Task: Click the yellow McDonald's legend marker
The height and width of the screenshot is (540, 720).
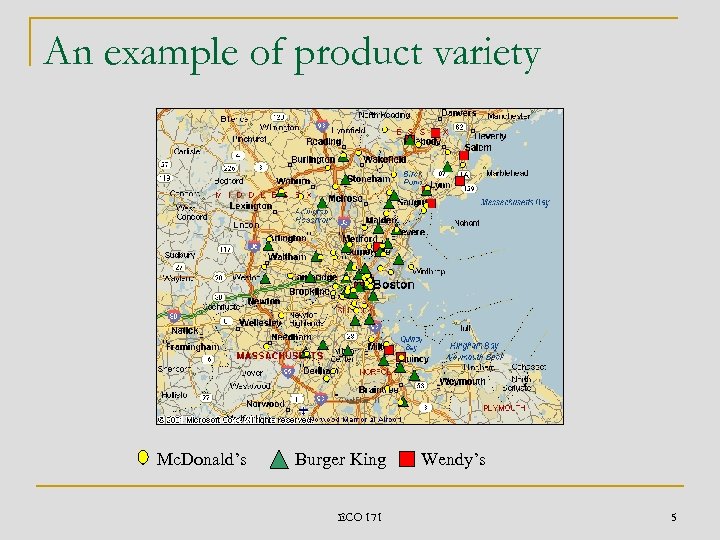Action: (143, 458)
